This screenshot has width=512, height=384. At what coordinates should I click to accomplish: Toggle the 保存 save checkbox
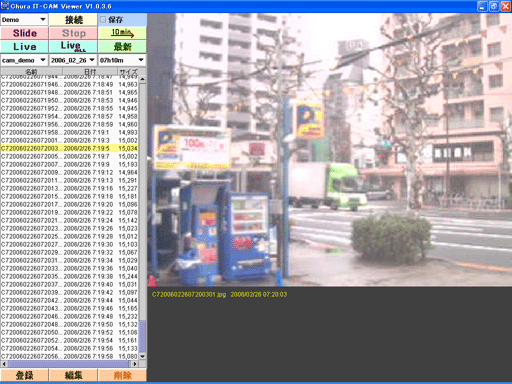click(x=103, y=20)
